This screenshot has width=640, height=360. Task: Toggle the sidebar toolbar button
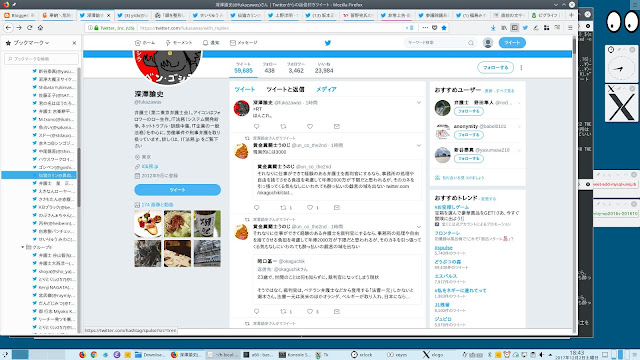(x=514, y=28)
